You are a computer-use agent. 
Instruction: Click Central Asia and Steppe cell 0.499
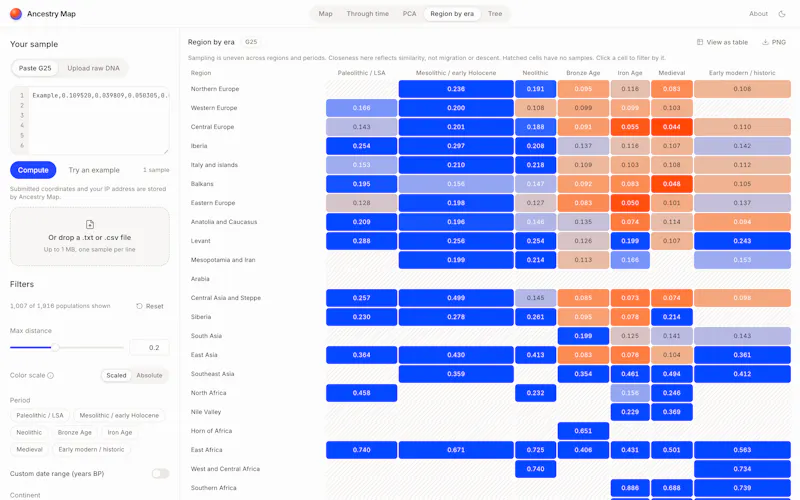click(456, 298)
